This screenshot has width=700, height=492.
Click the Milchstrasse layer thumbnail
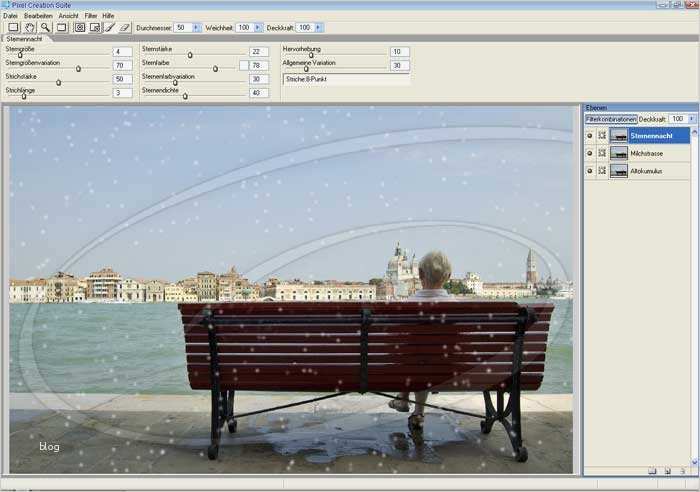click(x=618, y=153)
